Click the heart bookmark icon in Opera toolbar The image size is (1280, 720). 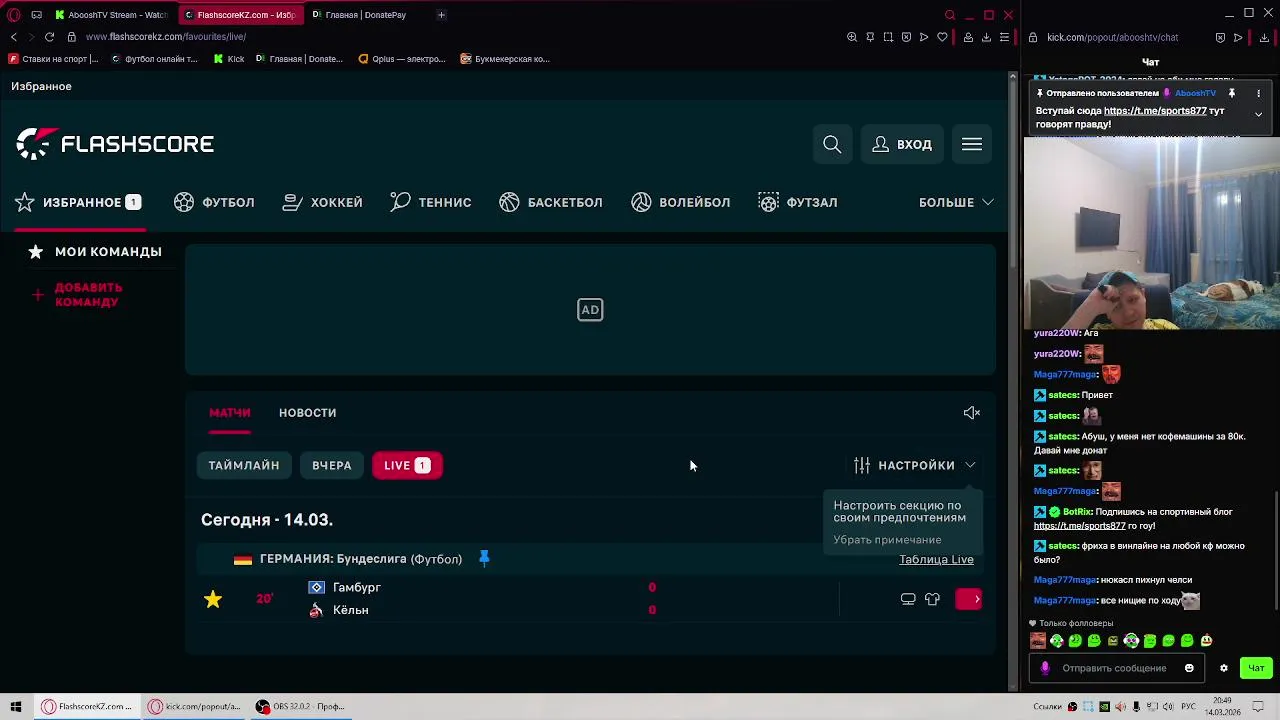(x=942, y=37)
